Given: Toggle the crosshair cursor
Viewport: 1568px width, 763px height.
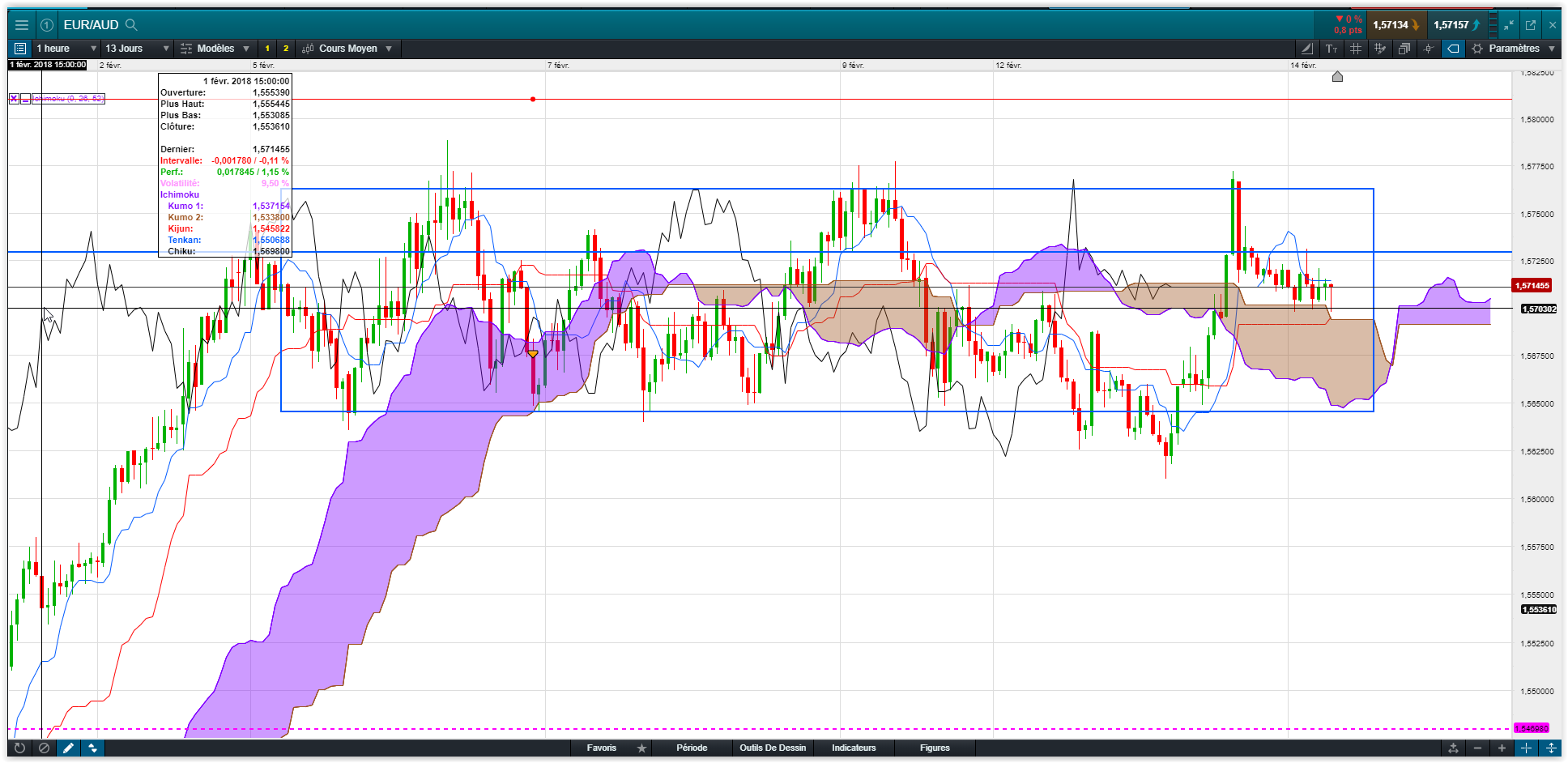Looking at the screenshot, I should pos(1428,49).
